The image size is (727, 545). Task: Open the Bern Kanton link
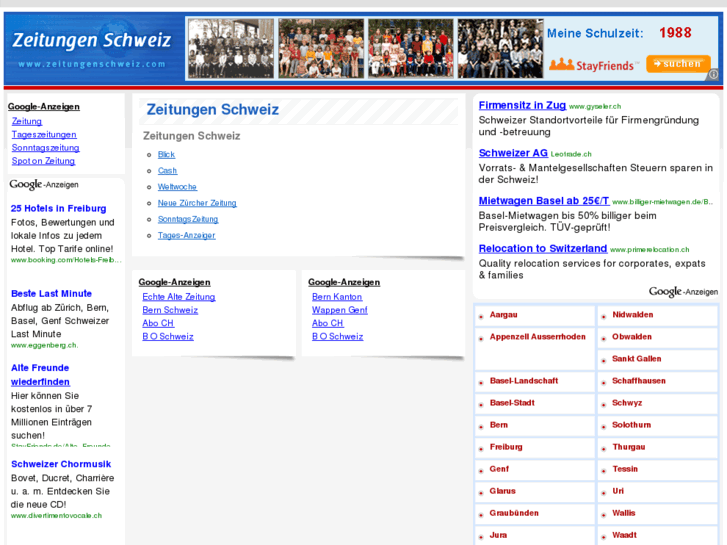[x=337, y=297]
